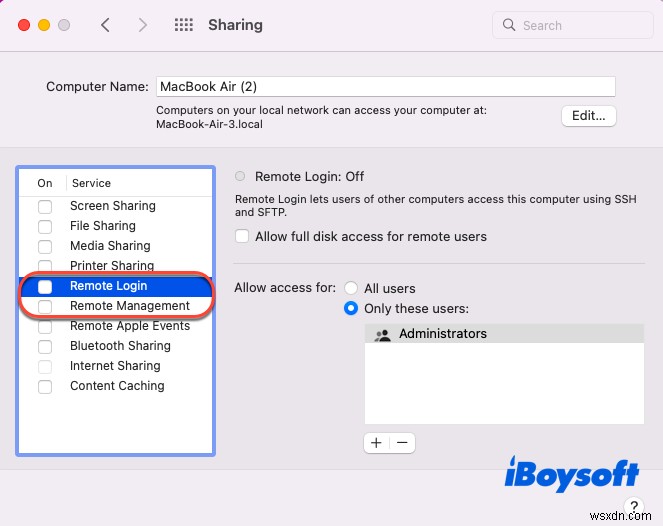Click the Remote Login: Off status indicator
663x526 pixels.
[240, 176]
